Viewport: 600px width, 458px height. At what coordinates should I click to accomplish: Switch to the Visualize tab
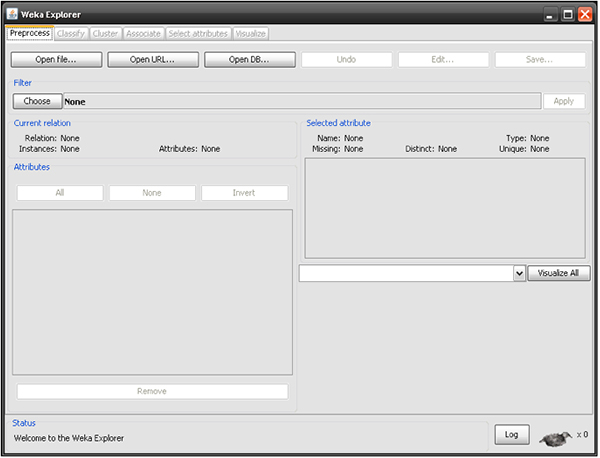pos(251,34)
